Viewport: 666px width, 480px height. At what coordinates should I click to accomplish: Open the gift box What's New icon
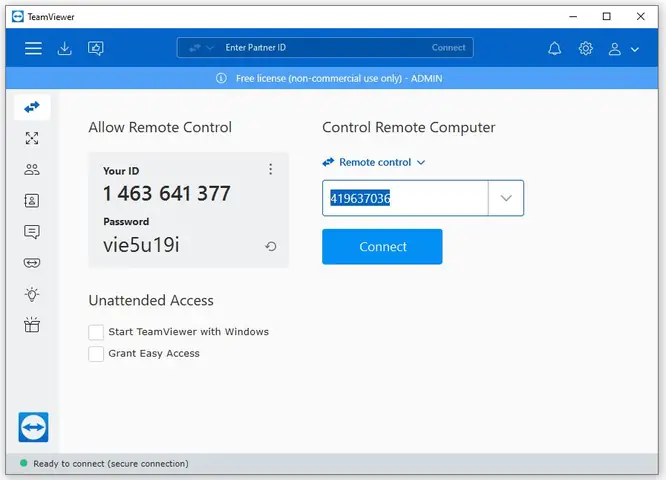pyautogui.click(x=32, y=325)
